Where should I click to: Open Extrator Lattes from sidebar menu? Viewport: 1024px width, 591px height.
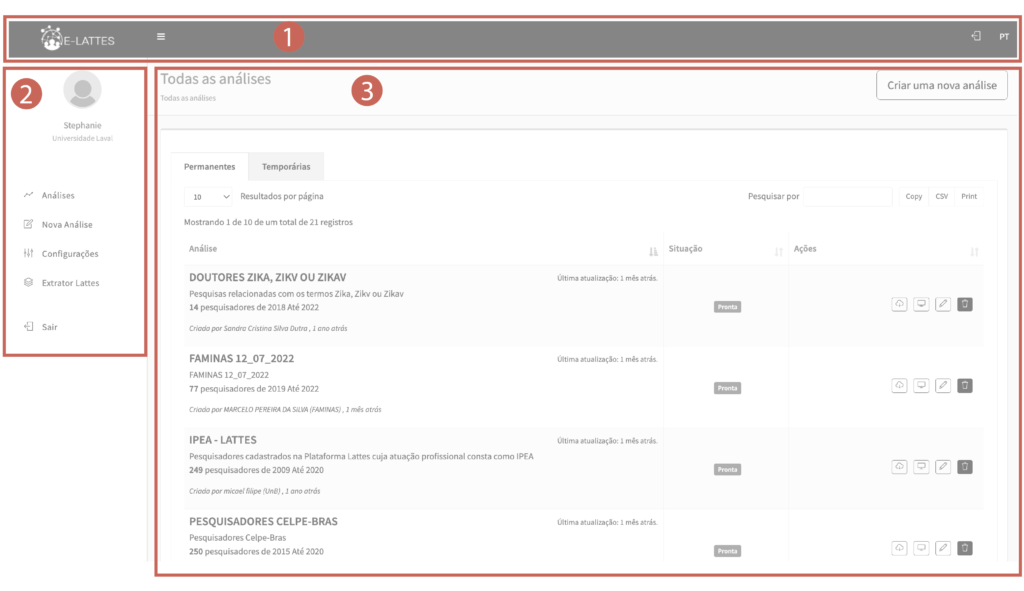pos(70,283)
